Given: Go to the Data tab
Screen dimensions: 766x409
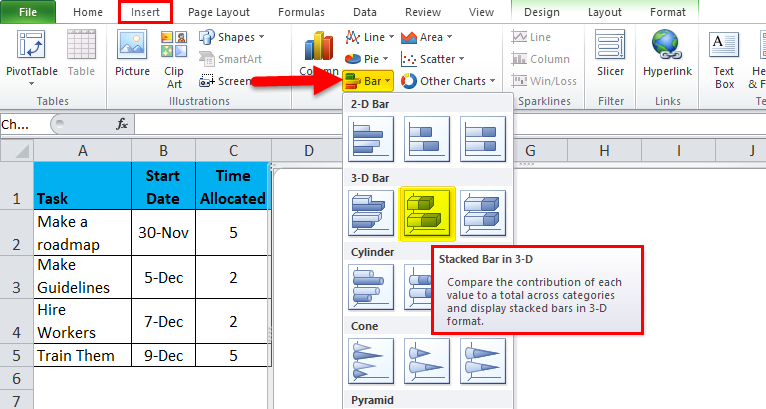Looking at the screenshot, I should coord(365,12).
